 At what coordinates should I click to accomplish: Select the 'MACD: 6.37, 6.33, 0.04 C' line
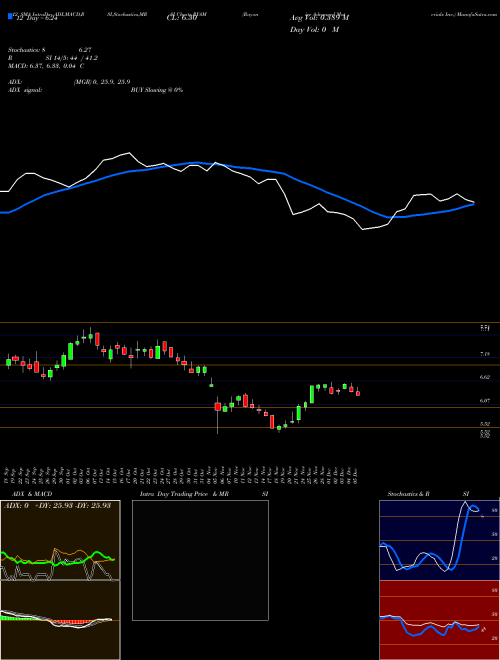46,66
